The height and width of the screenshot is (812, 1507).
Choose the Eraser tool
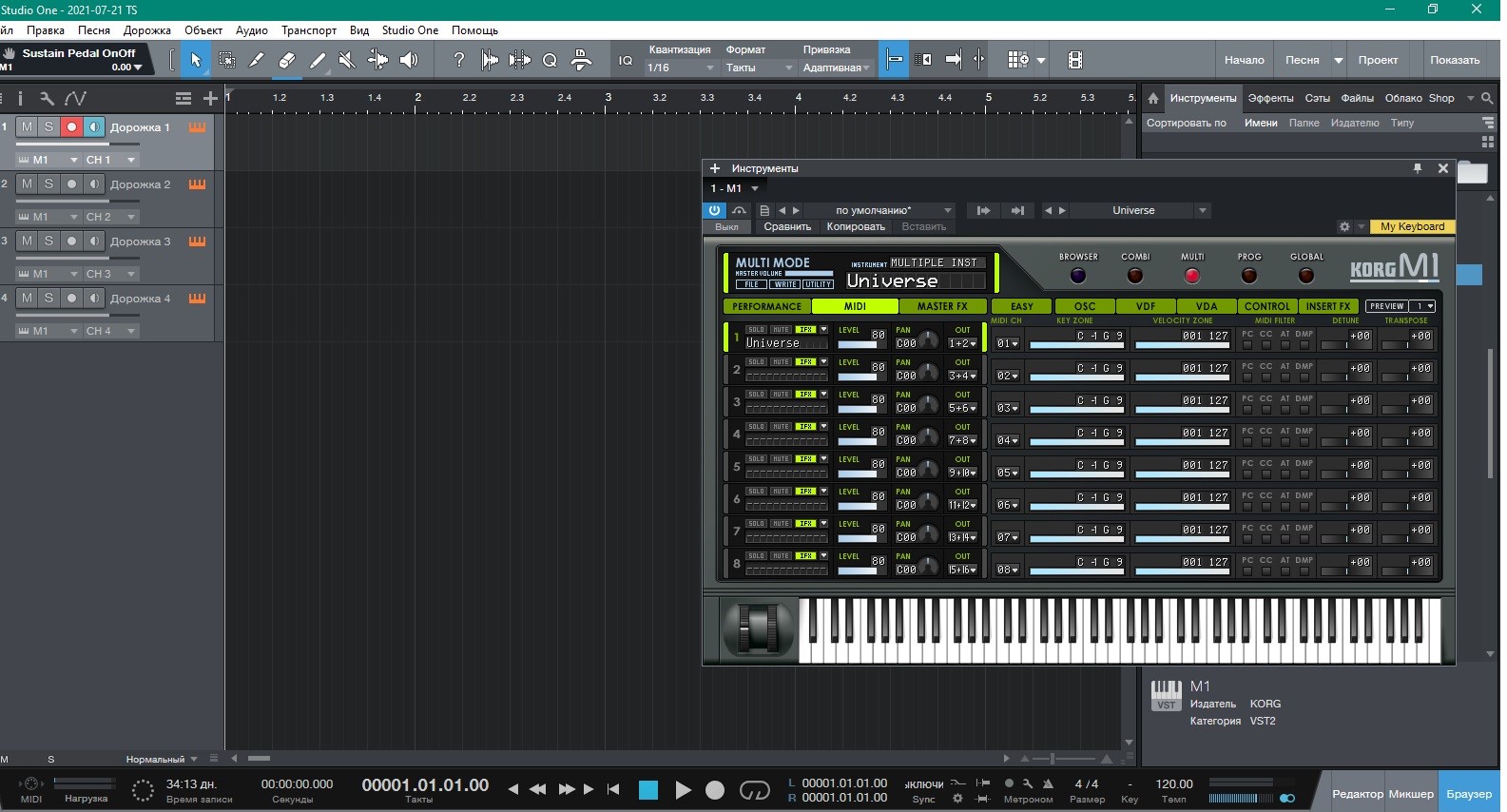(286, 60)
